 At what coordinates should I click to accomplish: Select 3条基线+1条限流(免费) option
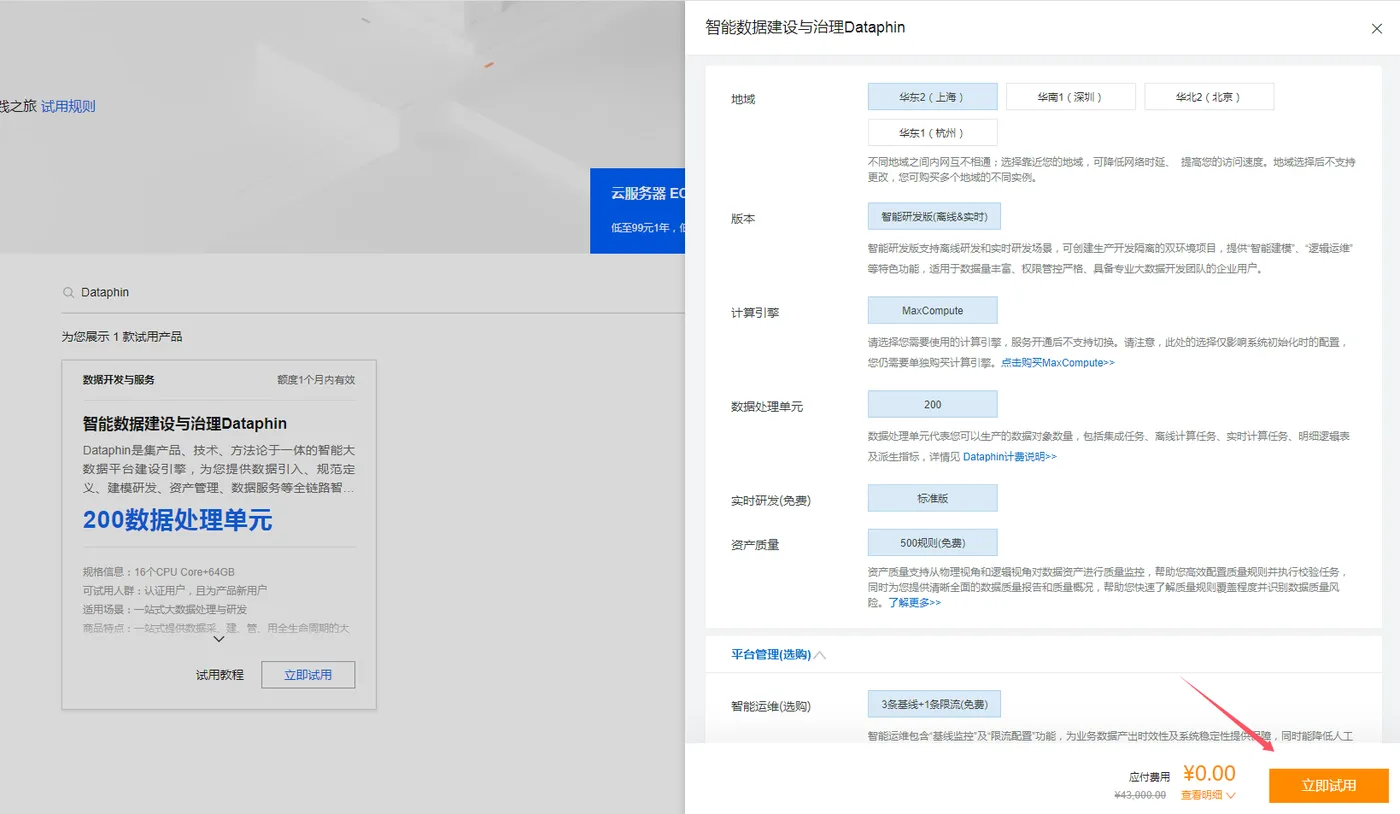(x=934, y=704)
